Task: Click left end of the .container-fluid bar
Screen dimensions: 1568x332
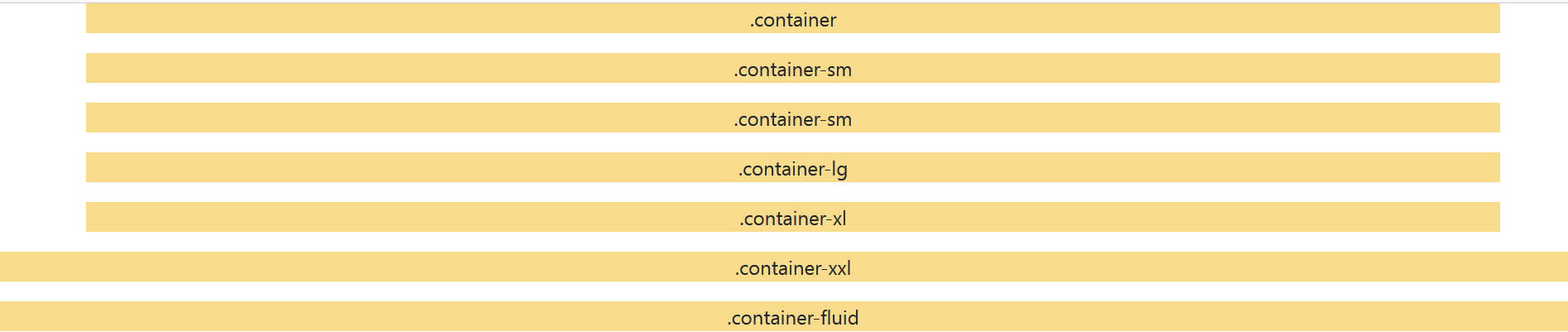Action: coord(7,316)
